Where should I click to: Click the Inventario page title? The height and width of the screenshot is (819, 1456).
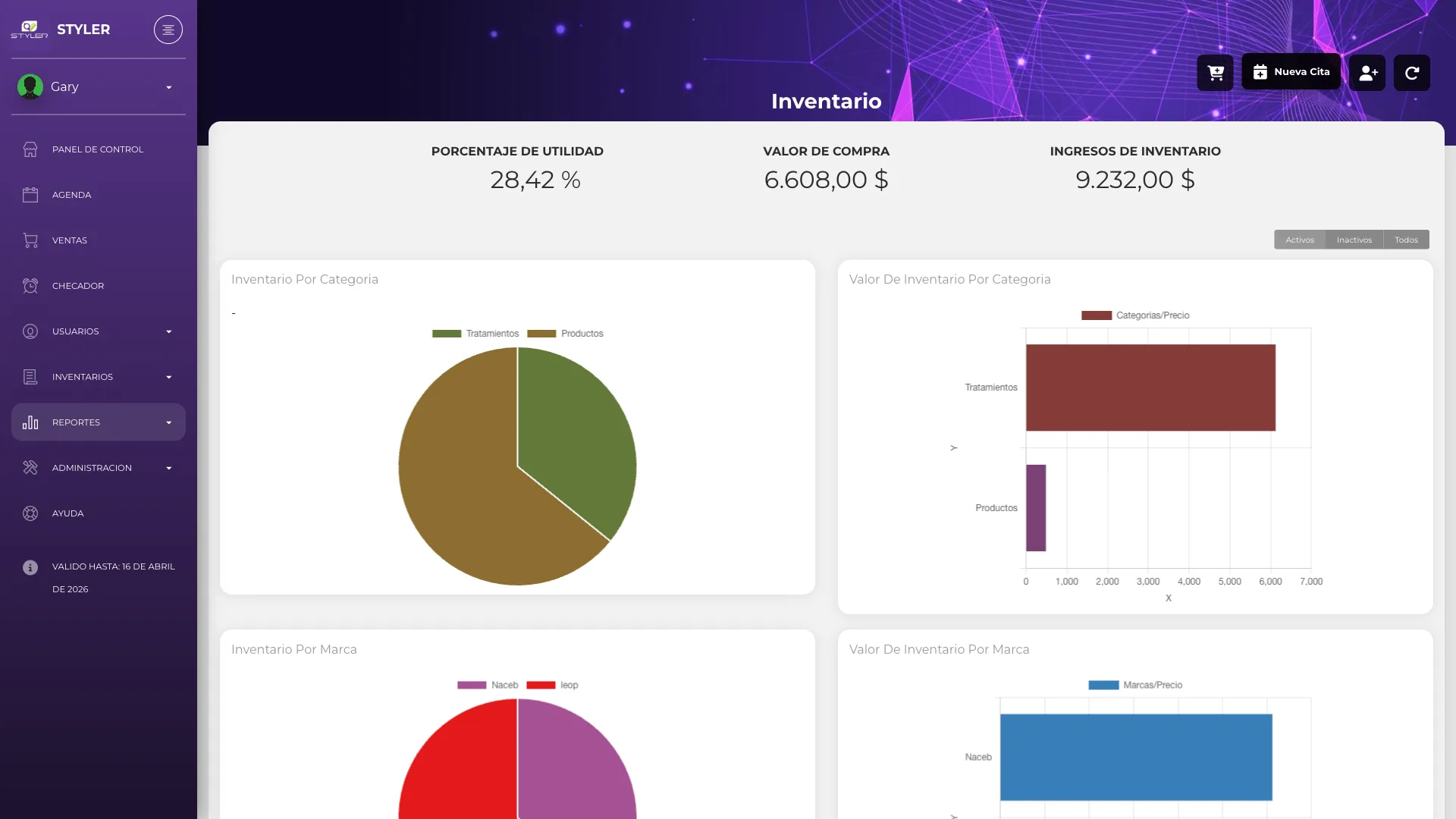click(x=826, y=101)
